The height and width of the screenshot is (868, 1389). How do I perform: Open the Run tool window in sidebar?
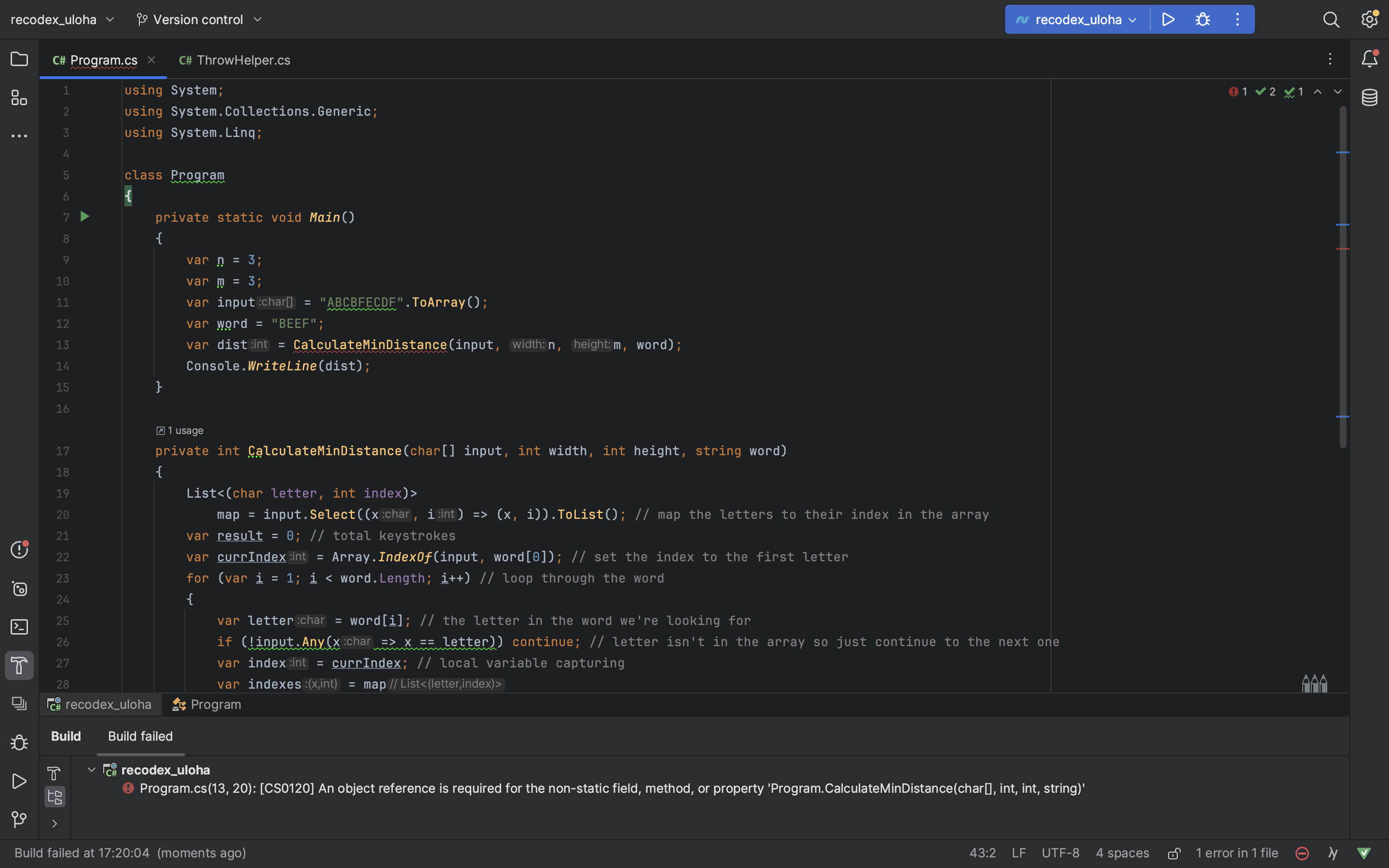point(19,781)
